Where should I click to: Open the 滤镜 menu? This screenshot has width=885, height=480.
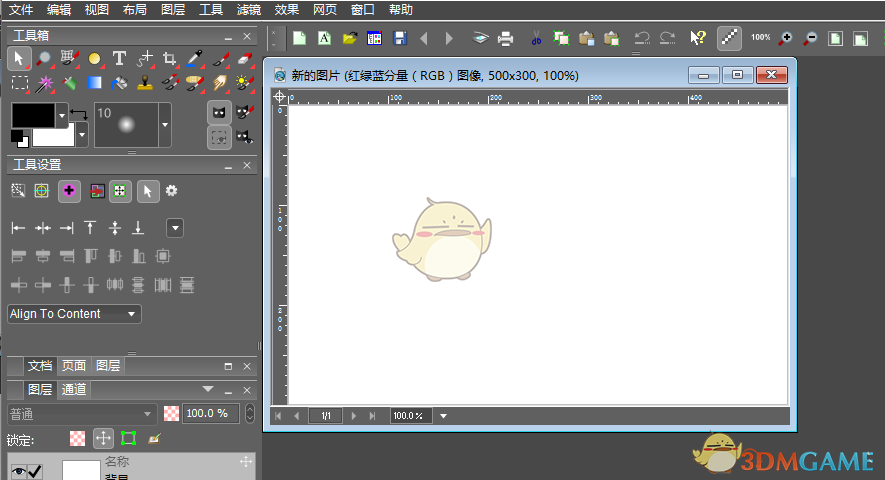click(x=249, y=10)
